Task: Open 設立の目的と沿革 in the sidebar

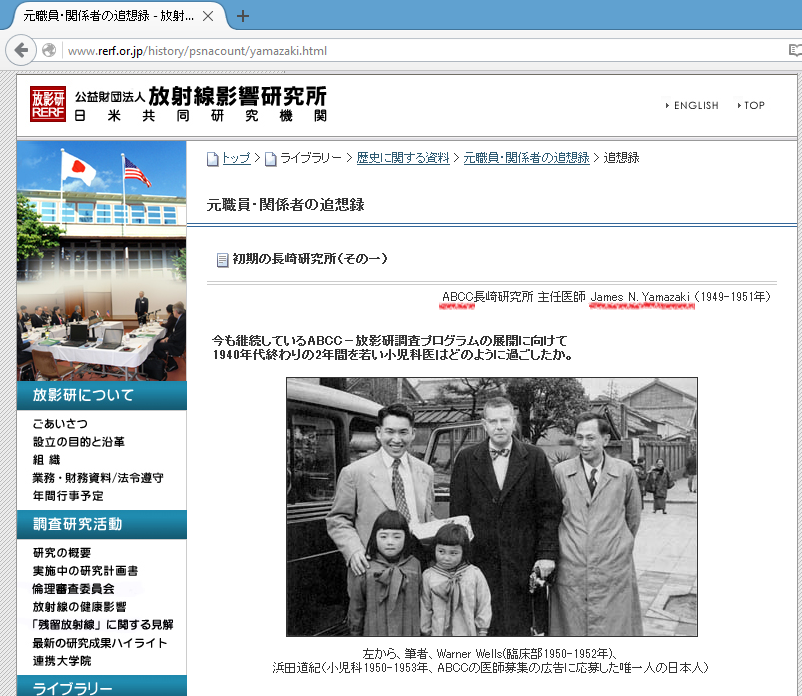Action: click(x=79, y=441)
